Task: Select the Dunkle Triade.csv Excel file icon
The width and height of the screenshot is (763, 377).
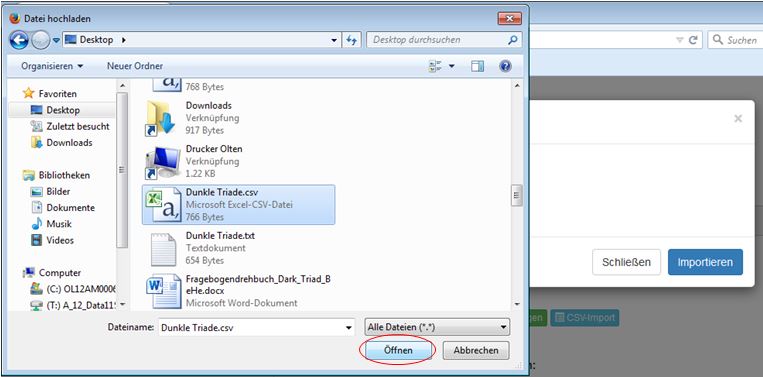Action: [162, 205]
